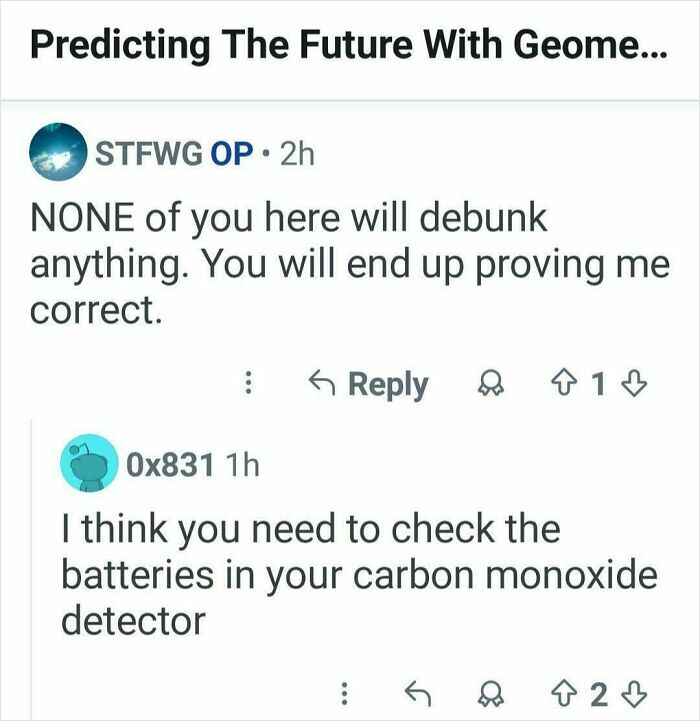Viewport: 700px width, 721px height.
Task: Open post title 'Predicting The Future With Geome...'
Action: (348, 45)
